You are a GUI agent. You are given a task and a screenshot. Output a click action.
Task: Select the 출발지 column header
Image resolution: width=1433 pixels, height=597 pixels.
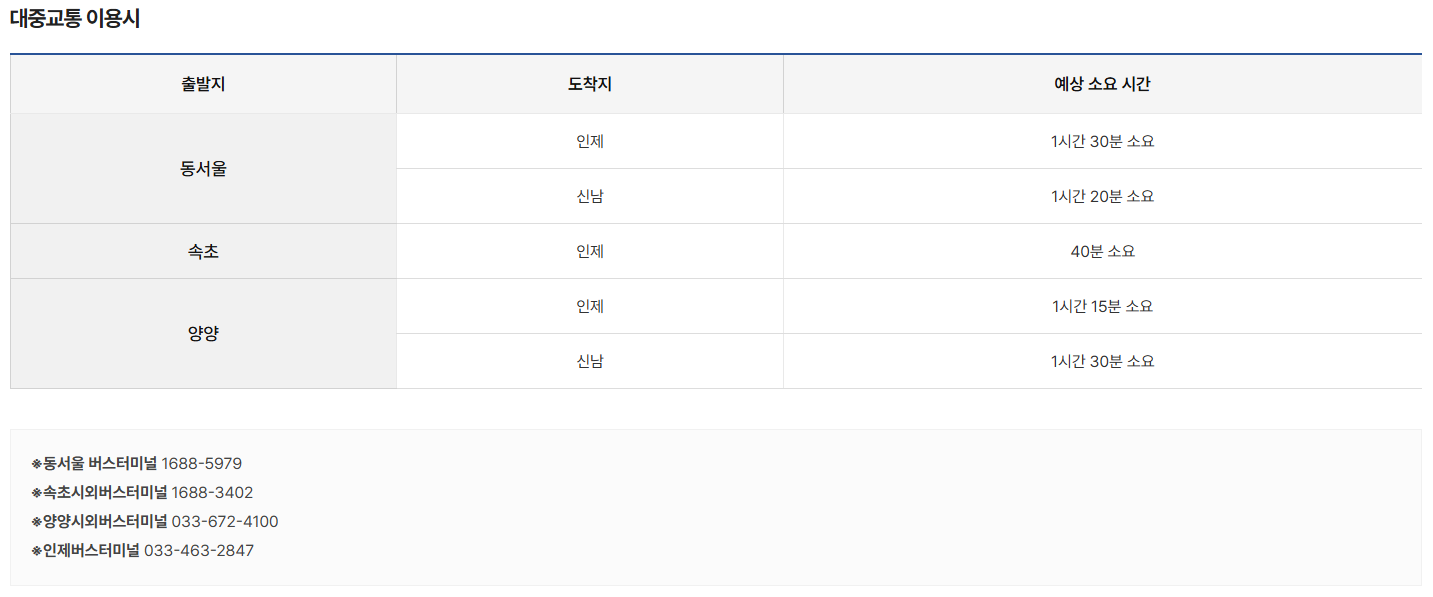(x=203, y=84)
